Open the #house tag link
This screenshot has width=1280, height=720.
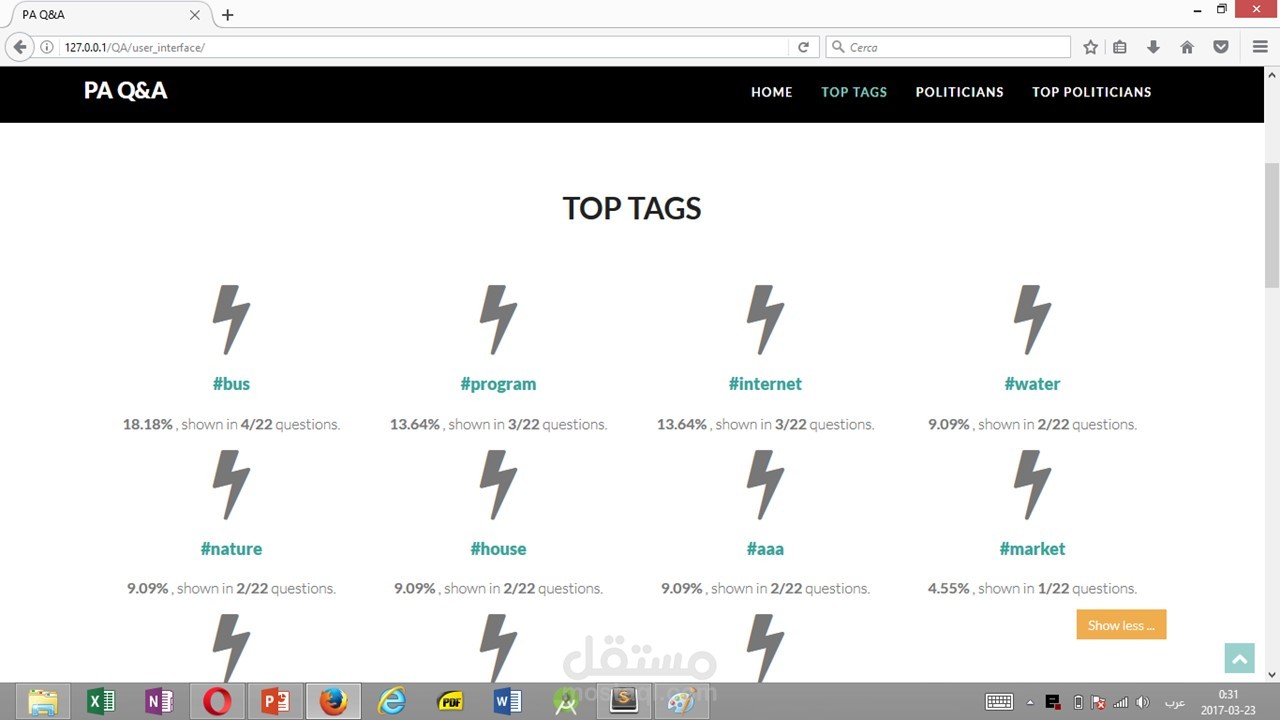point(498,549)
